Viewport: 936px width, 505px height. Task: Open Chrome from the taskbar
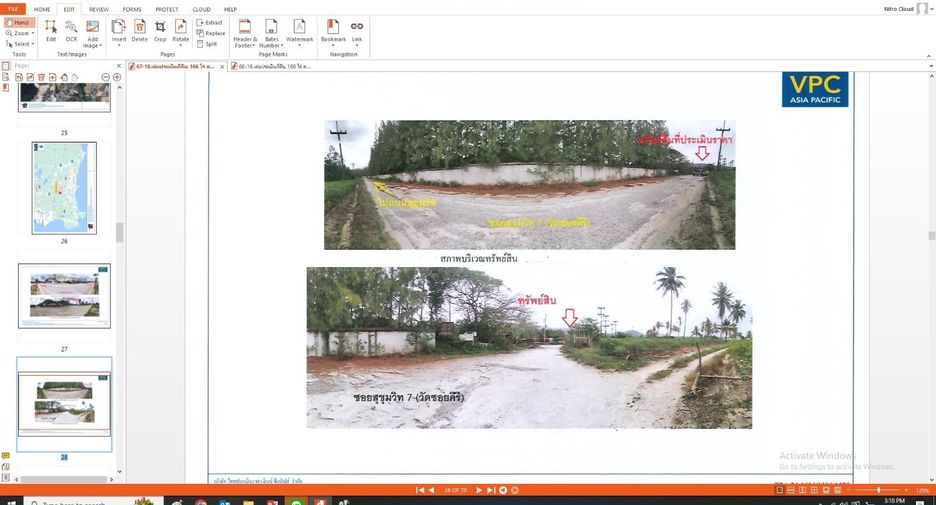[201, 502]
